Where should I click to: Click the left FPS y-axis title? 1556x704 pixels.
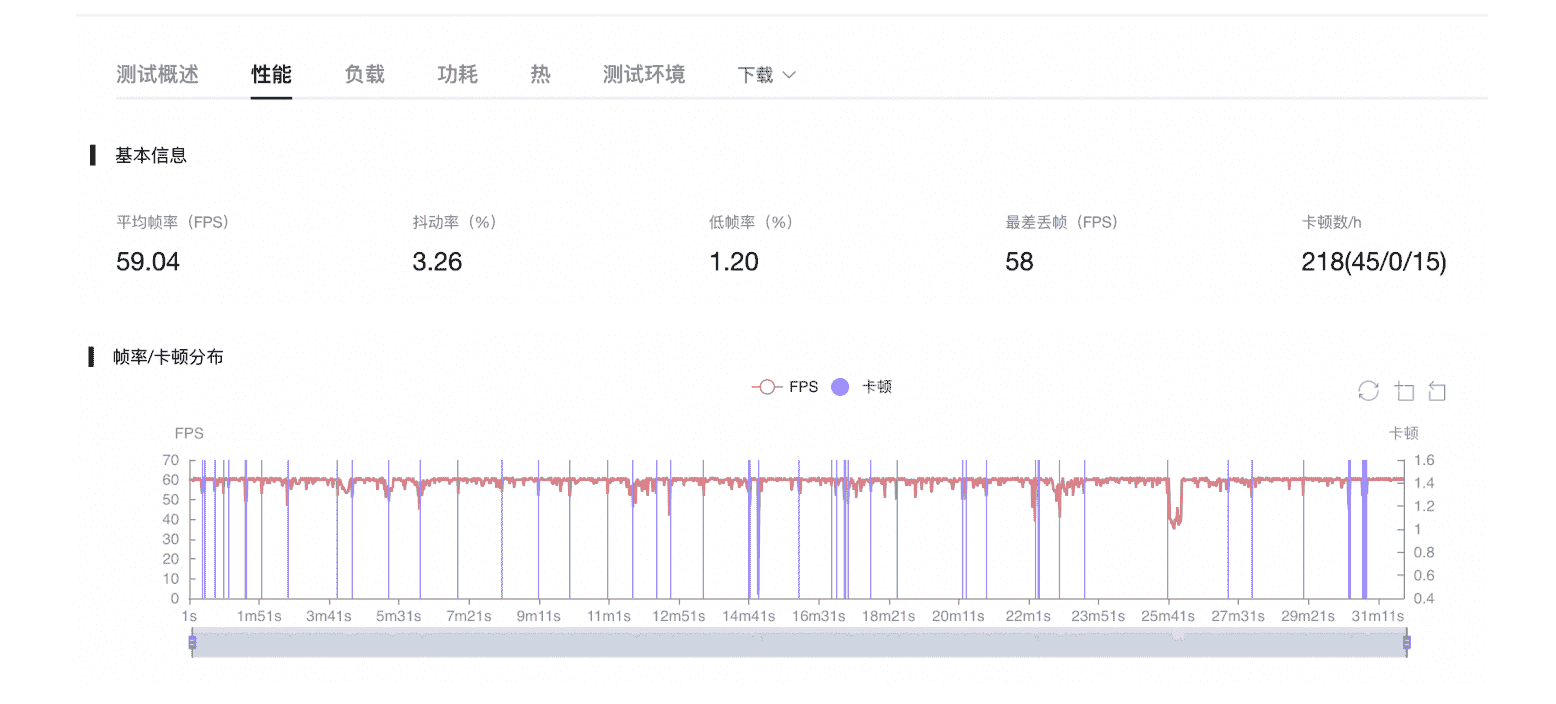(x=189, y=433)
